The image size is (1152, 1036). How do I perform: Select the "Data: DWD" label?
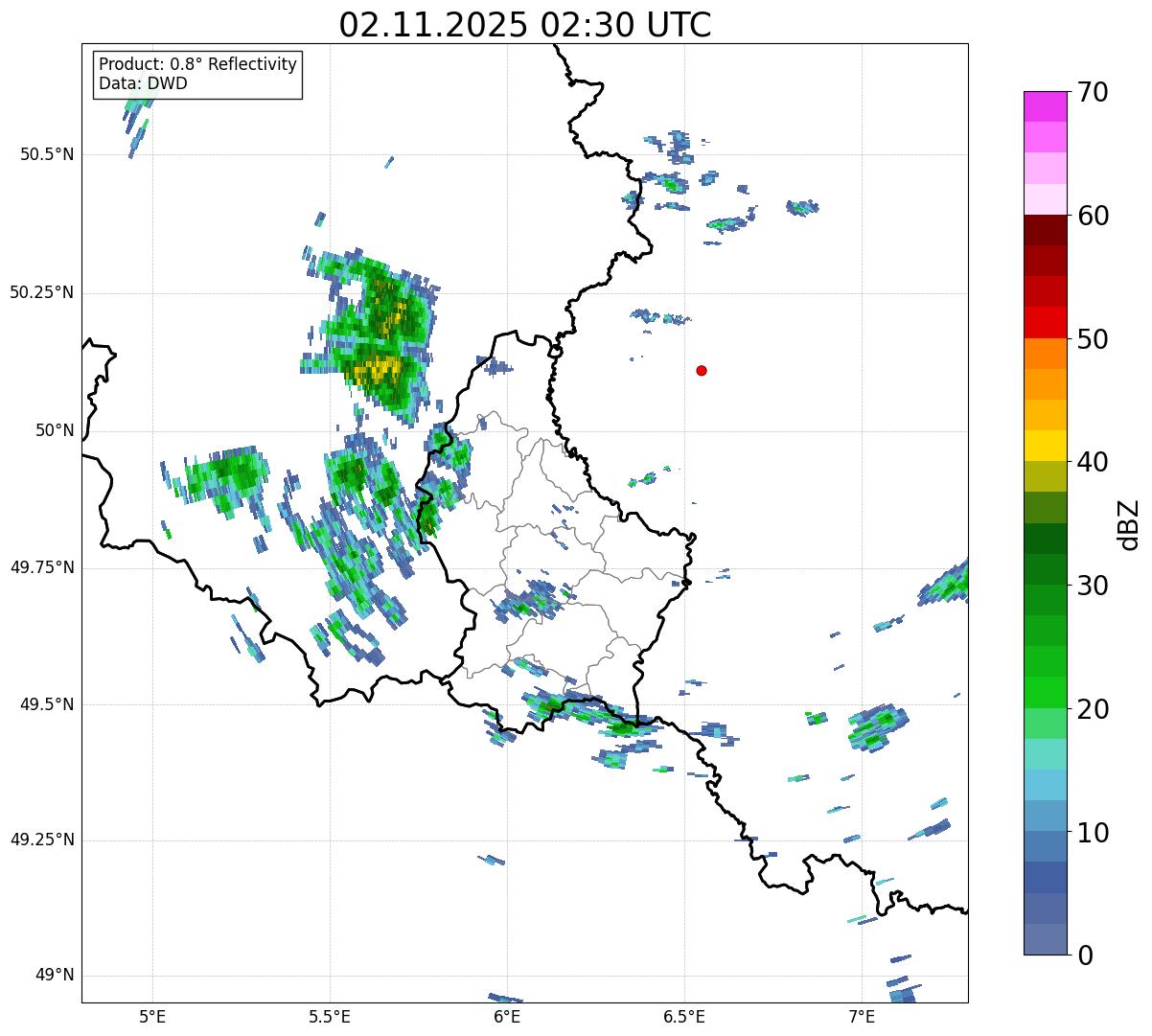coord(143,83)
